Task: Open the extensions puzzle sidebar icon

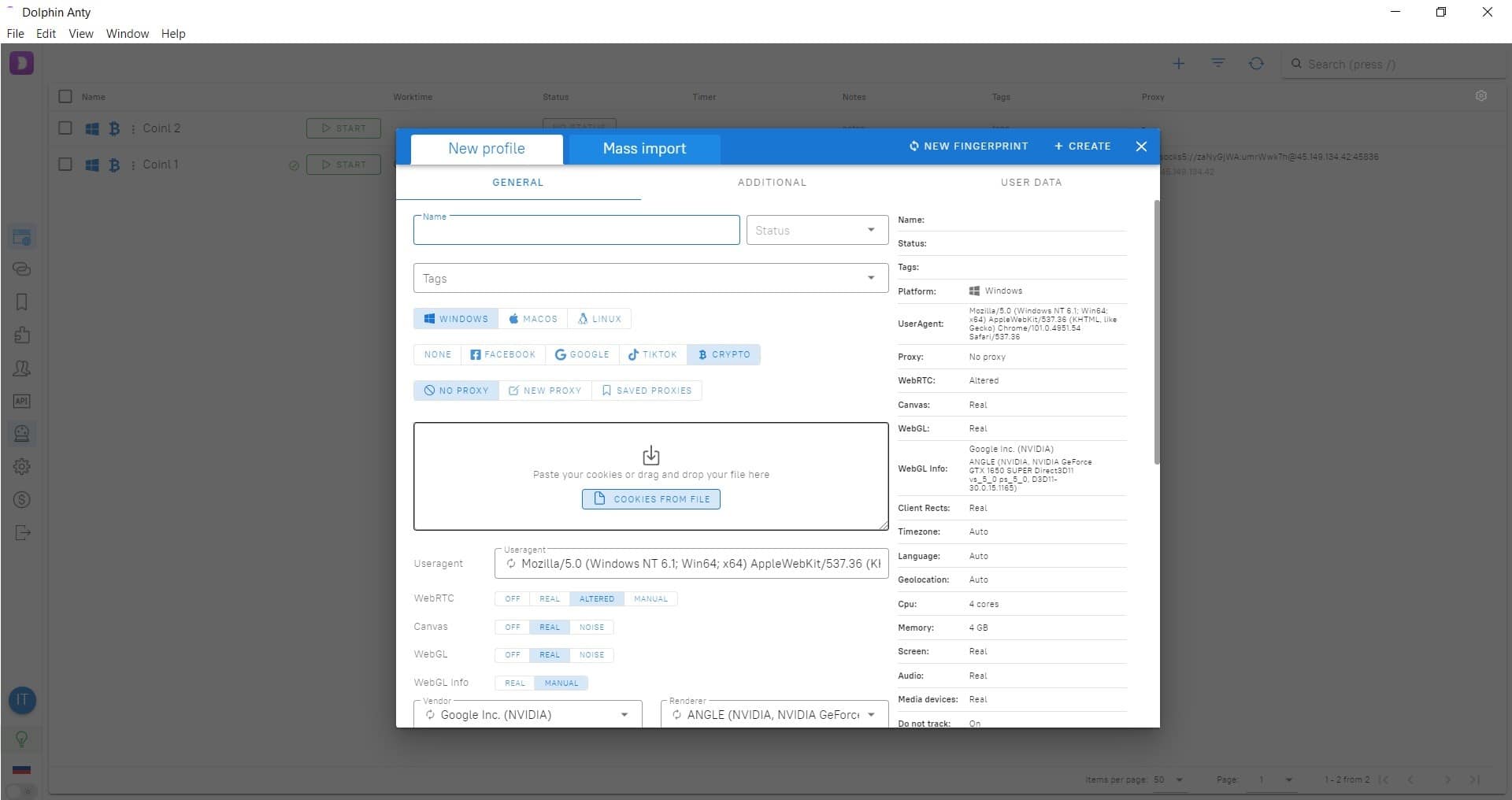Action: [x=22, y=335]
